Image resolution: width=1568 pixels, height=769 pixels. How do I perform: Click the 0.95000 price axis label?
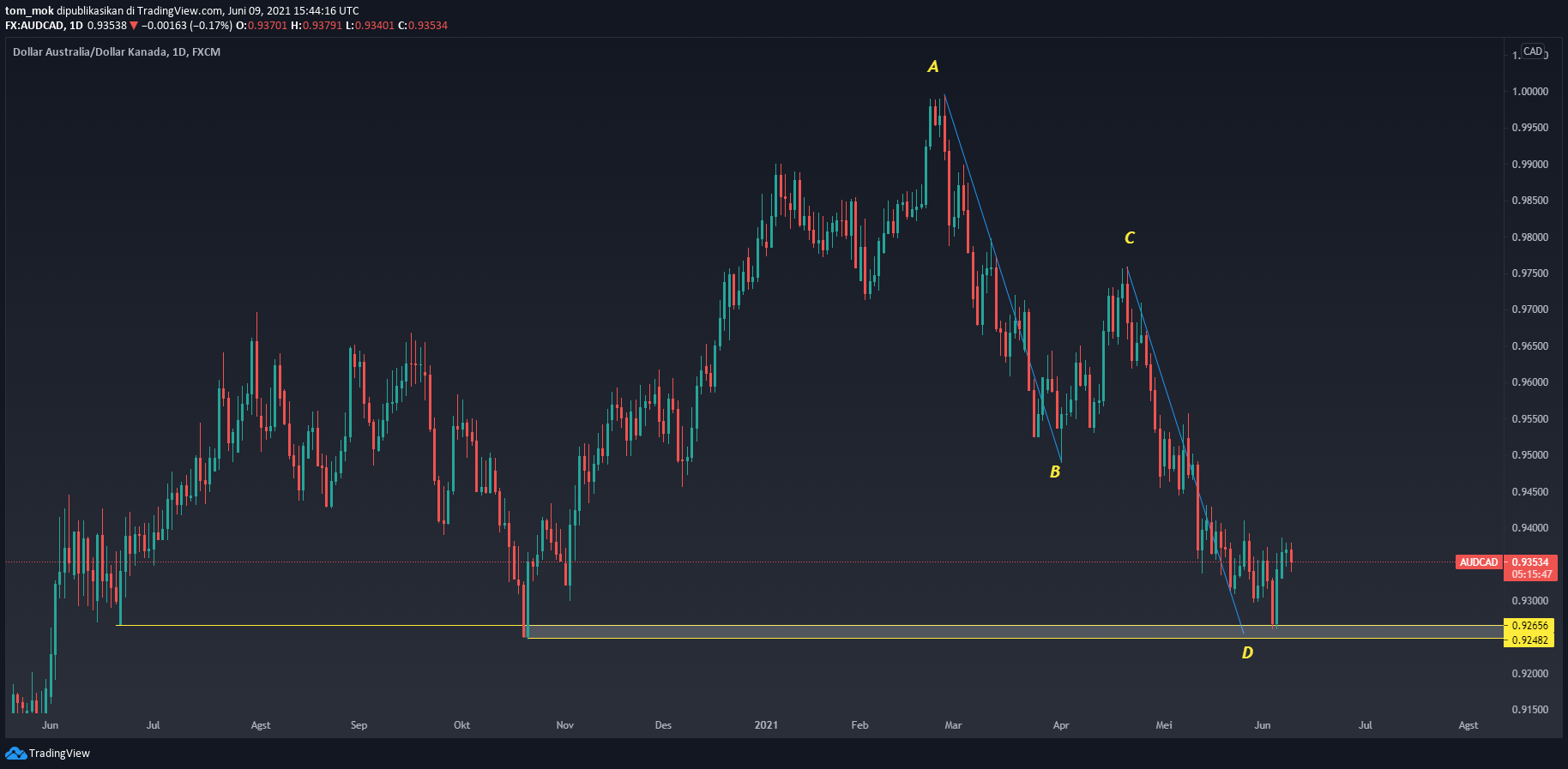tap(1529, 455)
